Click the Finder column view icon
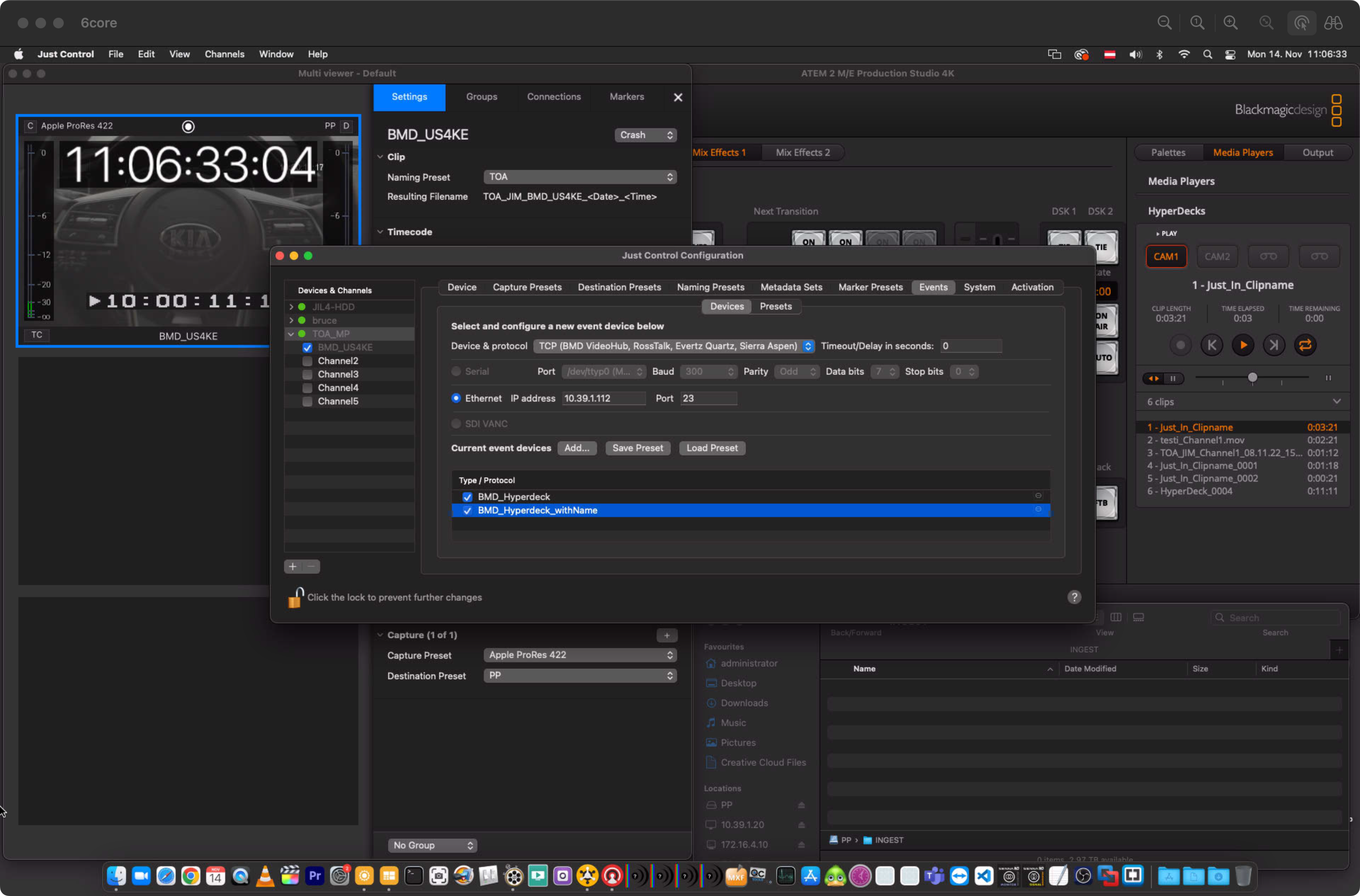 tap(1116, 617)
